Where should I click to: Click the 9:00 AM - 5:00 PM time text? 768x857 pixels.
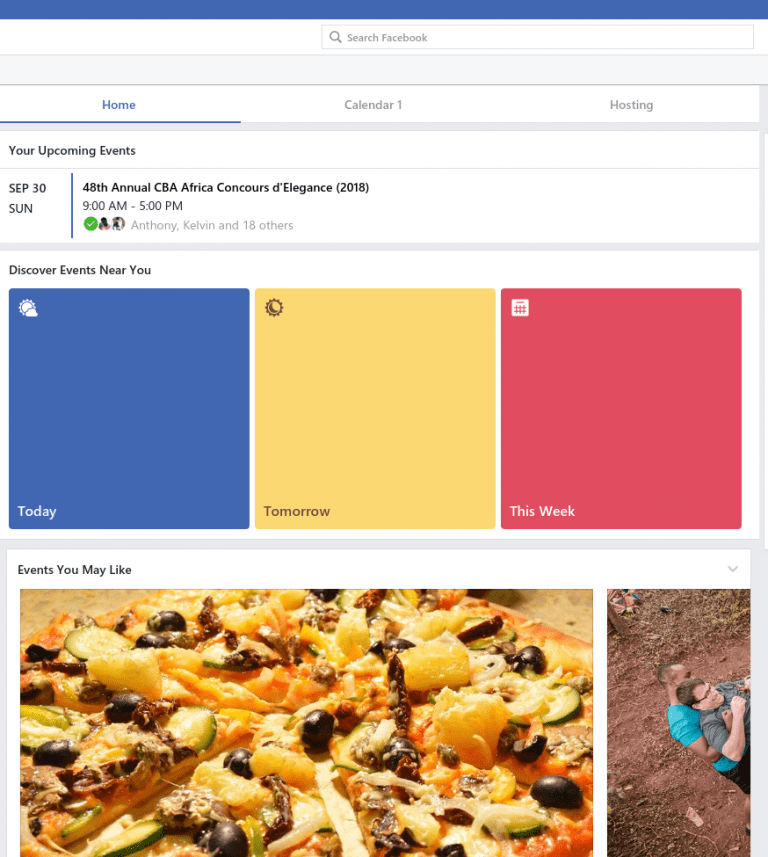coord(133,206)
